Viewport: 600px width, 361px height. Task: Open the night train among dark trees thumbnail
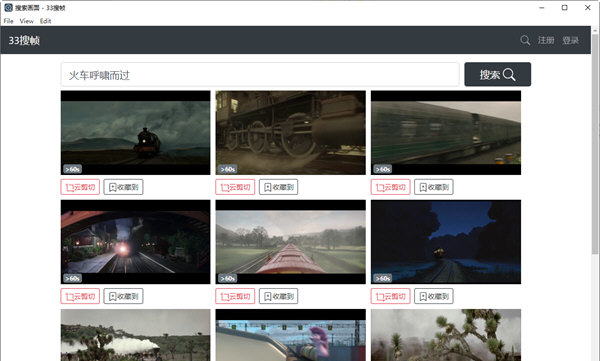pos(446,242)
